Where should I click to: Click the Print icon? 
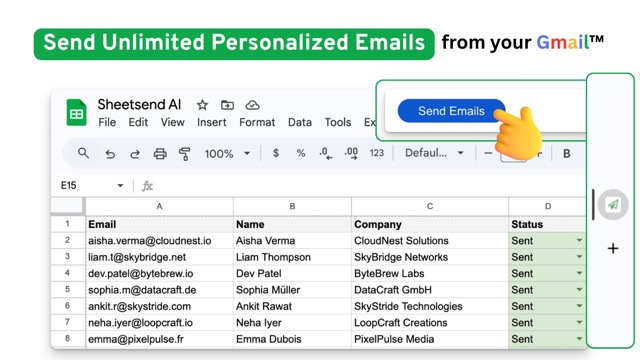[160, 154]
